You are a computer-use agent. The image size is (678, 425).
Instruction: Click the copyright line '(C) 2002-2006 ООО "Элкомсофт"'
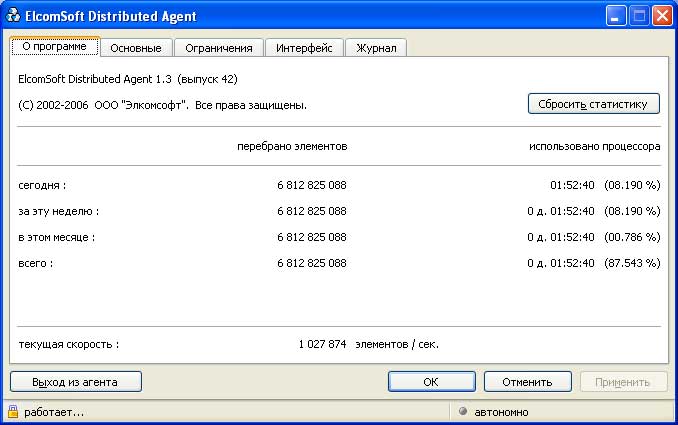point(102,105)
